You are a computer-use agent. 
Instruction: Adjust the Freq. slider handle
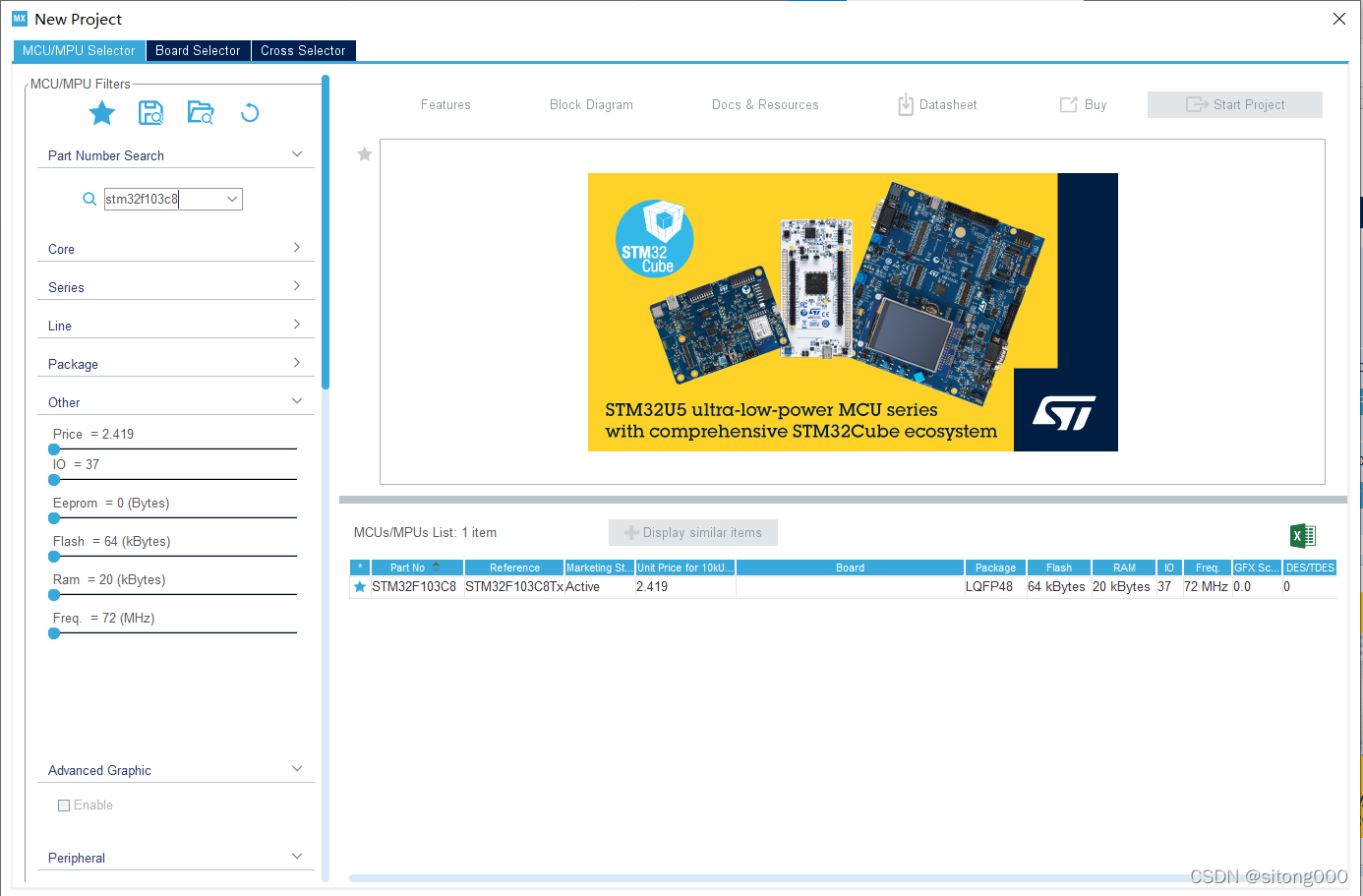click(54, 633)
